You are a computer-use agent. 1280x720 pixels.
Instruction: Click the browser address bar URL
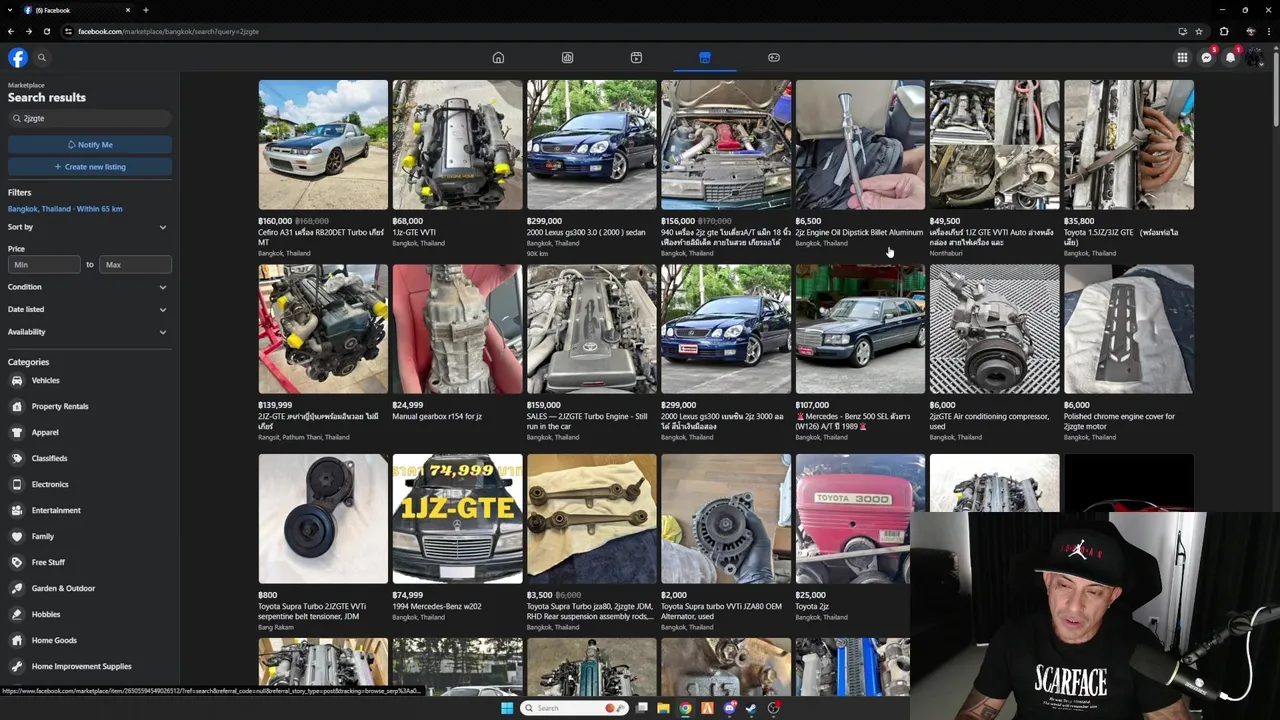click(168, 31)
